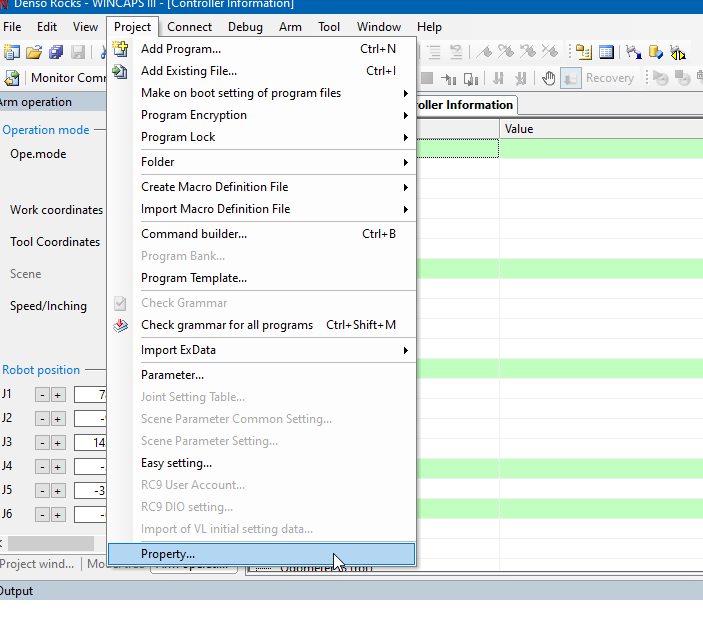The height and width of the screenshot is (622, 703).
Task: Click the icon immediately right of table view
Action: click(634, 52)
